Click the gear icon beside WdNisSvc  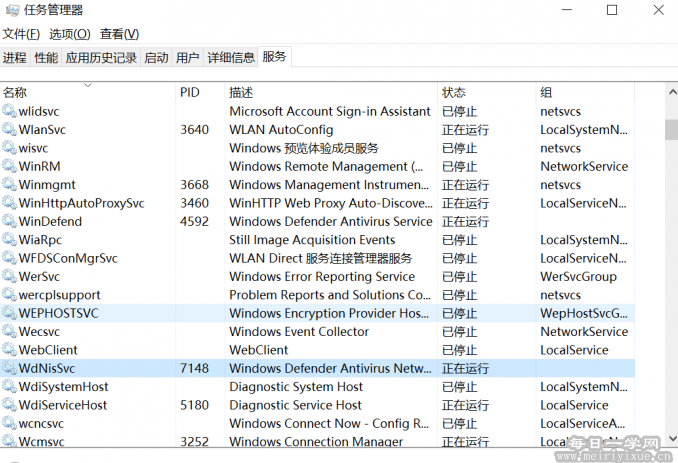coord(9,368)
